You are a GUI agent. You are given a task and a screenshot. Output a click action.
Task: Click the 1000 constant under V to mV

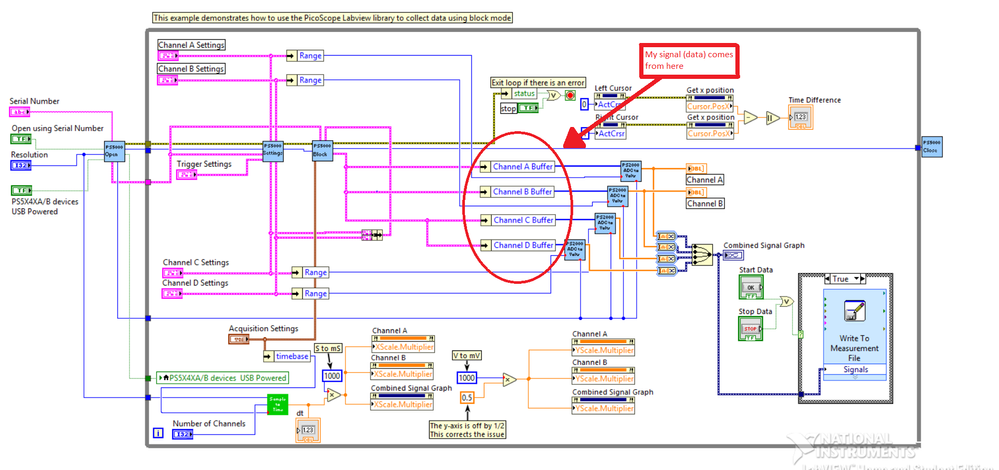[x=468, y=378]
